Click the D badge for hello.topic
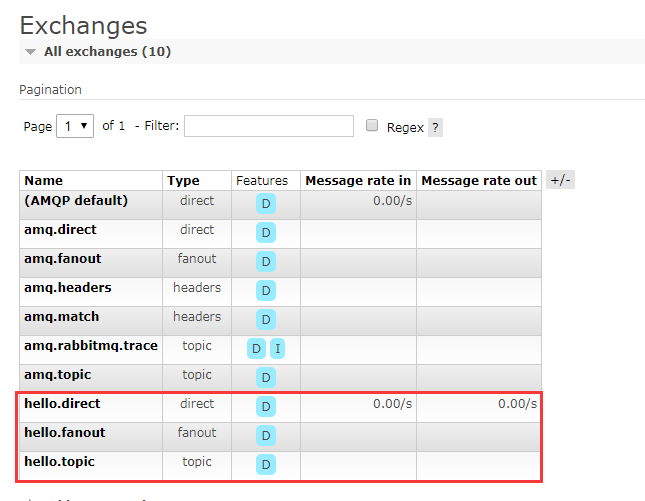The width and height of the screenshot is (645, 501). pyautogui.click(x=266, y=465)
